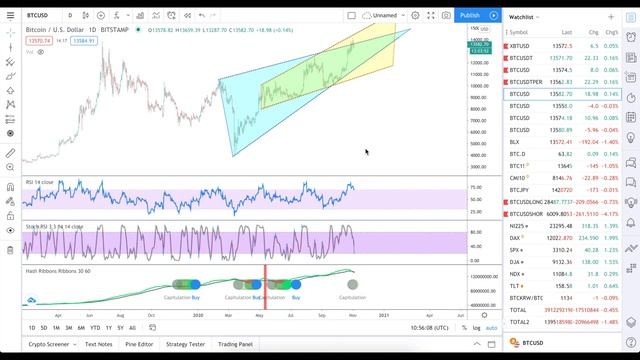Select the 3M date range
Image resolution: width=640 pixels, height=360 pixels.
[x=69, y=328]
